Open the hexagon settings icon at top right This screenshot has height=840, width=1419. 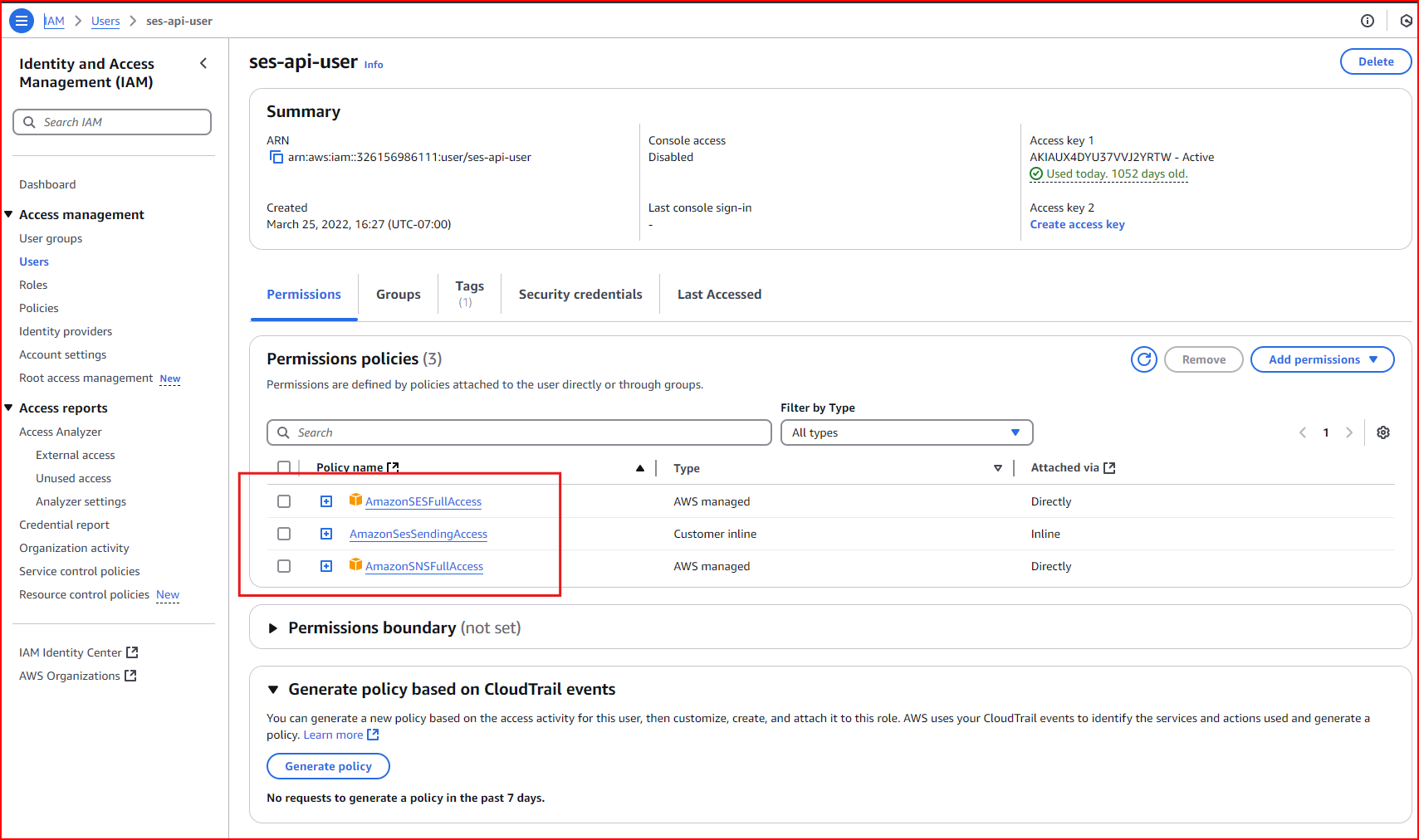[x=1406, y=21]
